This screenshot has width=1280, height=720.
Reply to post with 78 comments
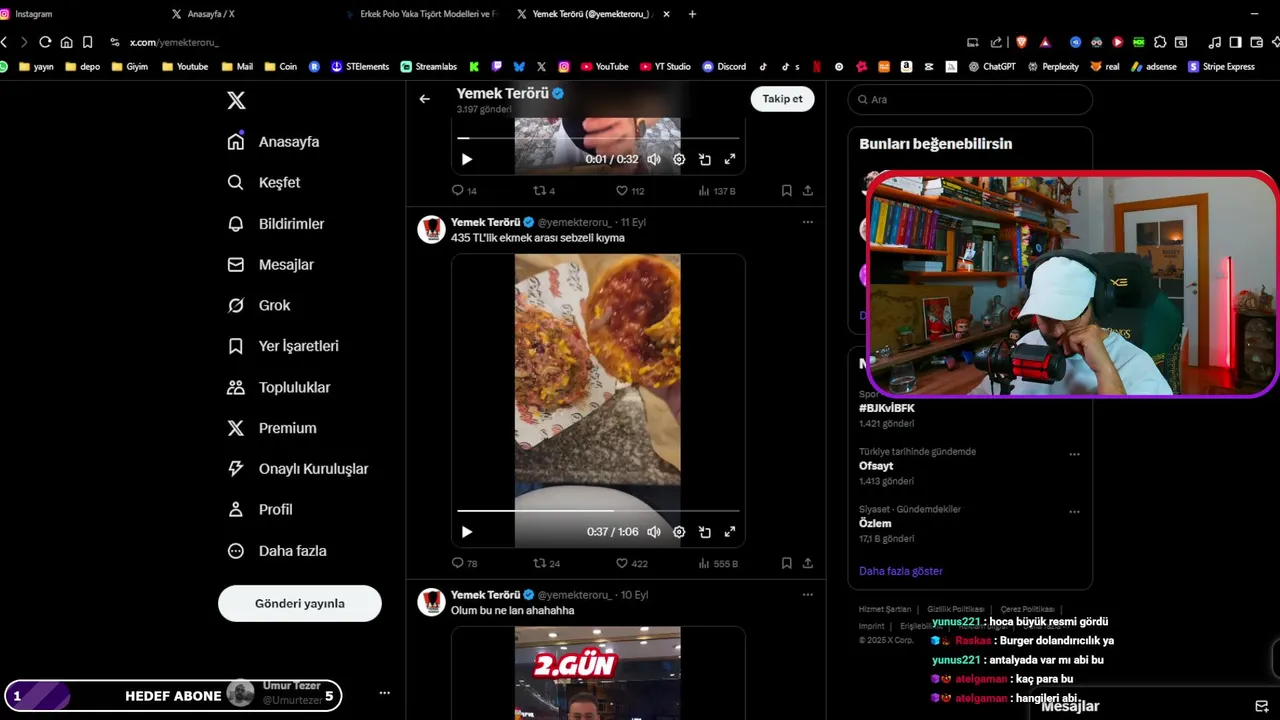point(464,563)
